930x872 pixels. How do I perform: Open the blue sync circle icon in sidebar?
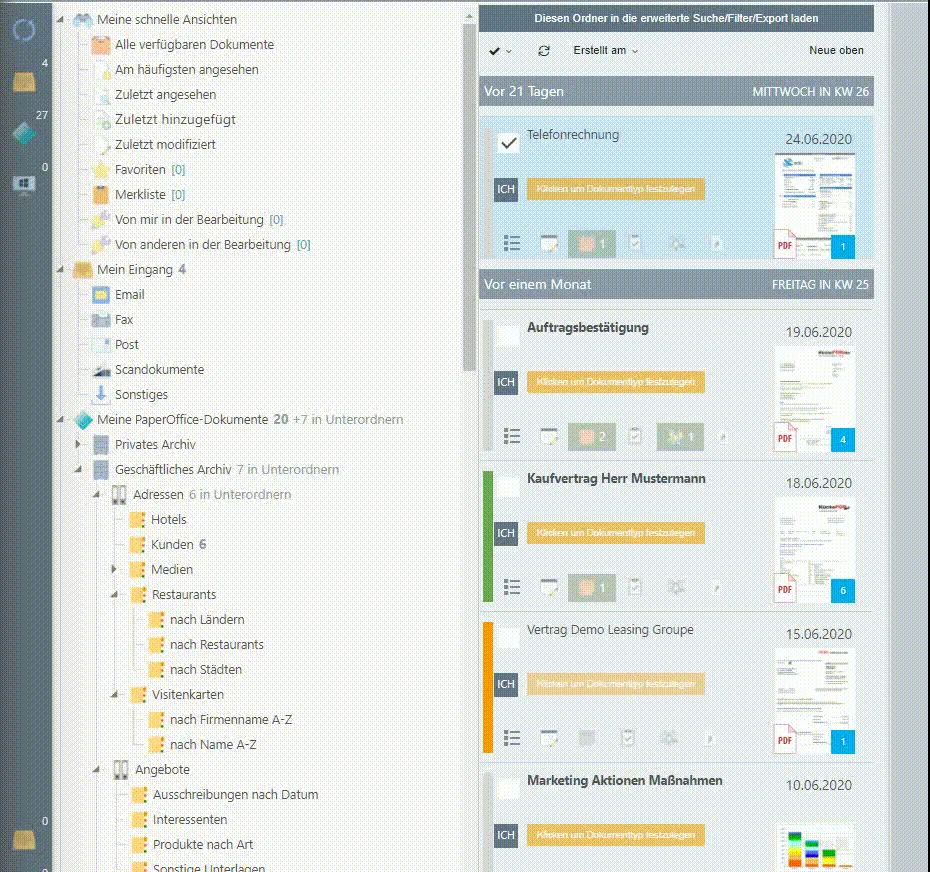coord(24,30)
